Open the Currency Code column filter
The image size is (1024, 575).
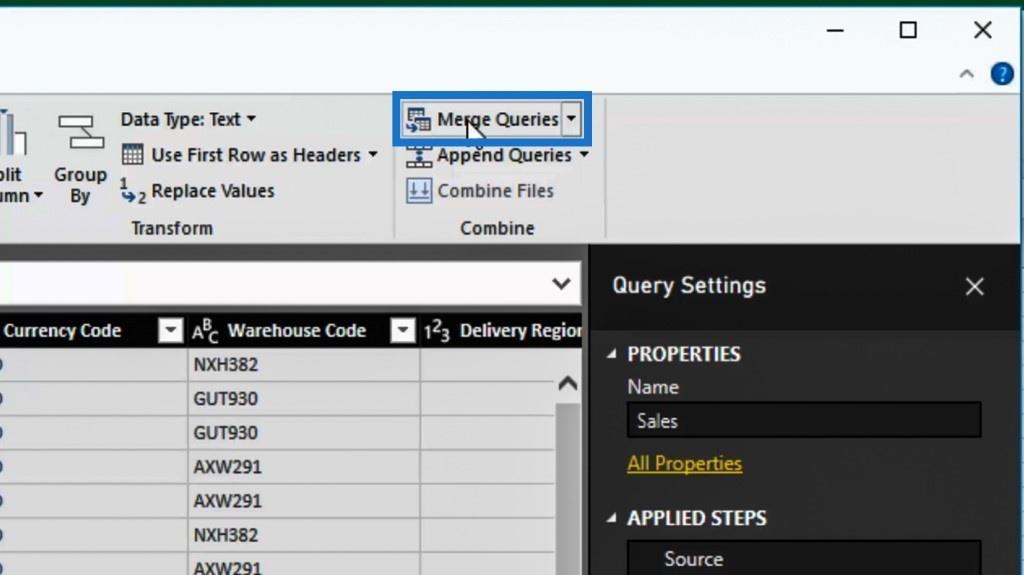(x=170, y=331)
